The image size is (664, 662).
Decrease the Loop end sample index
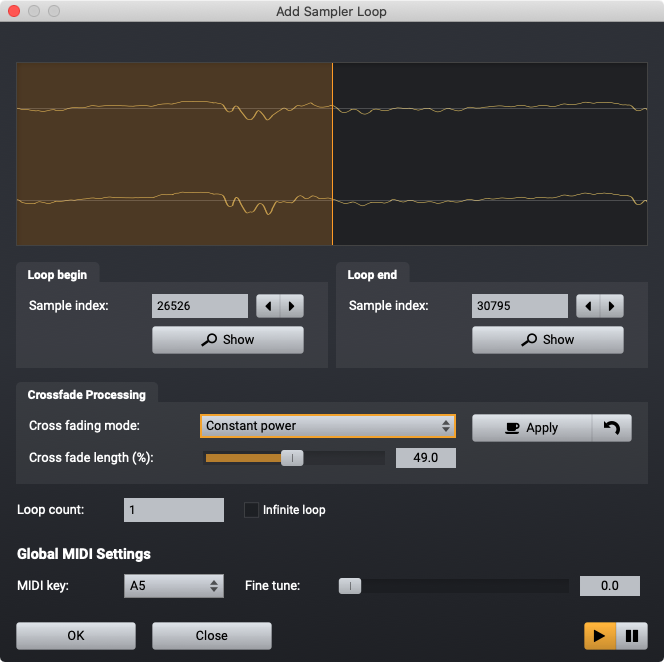click(588, 306)
